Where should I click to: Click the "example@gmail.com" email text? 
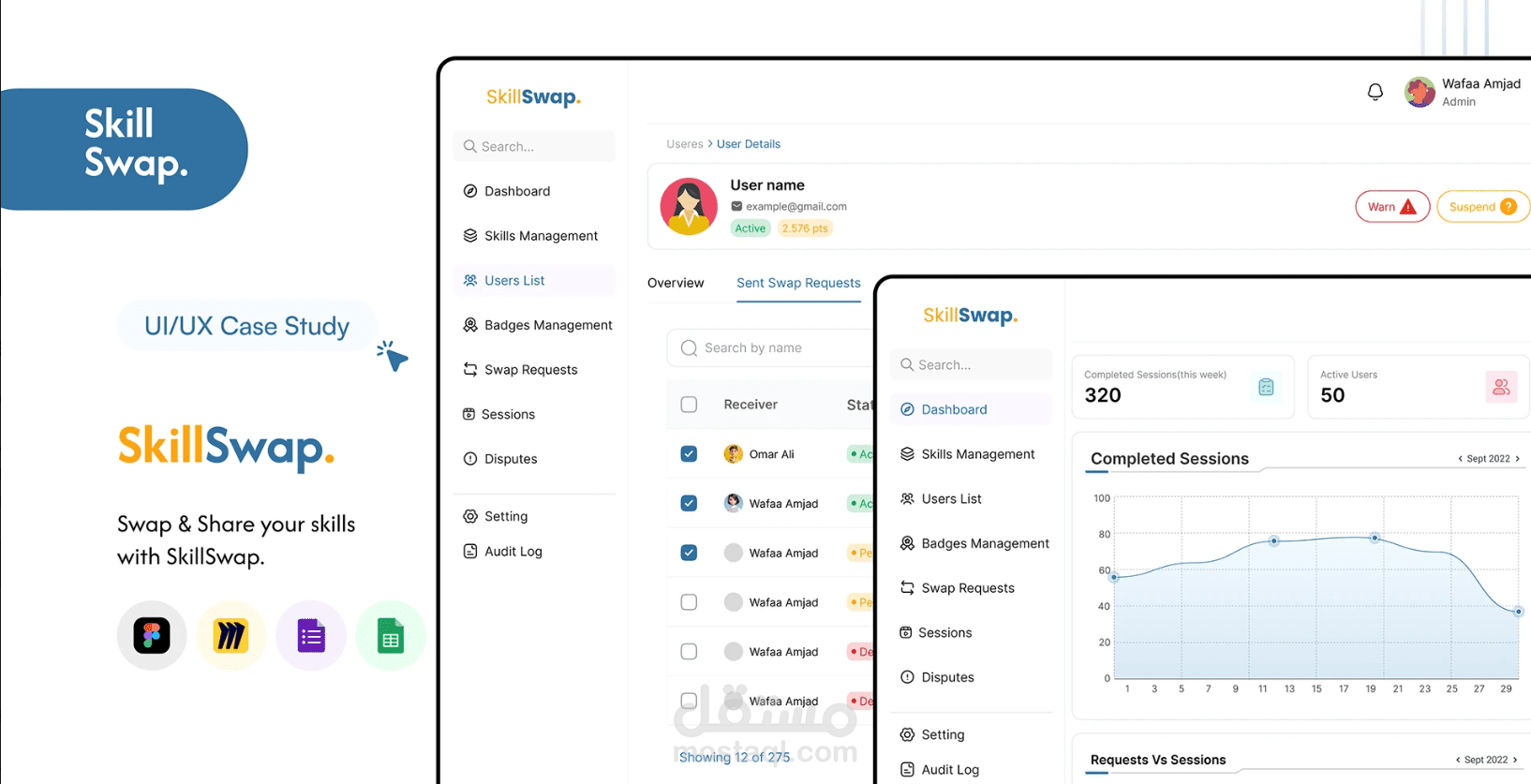(796, 207)
